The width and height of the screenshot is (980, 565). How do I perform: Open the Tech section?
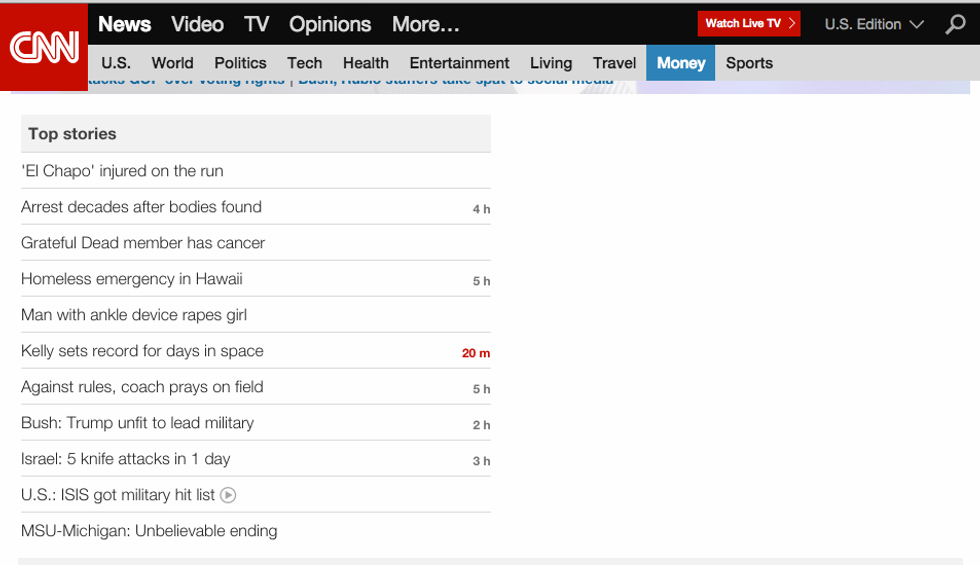click(304, 63)
